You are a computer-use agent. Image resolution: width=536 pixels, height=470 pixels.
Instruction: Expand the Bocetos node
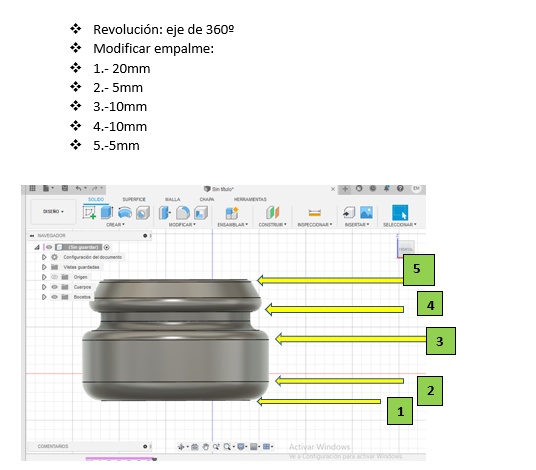(x=44, y=297)
